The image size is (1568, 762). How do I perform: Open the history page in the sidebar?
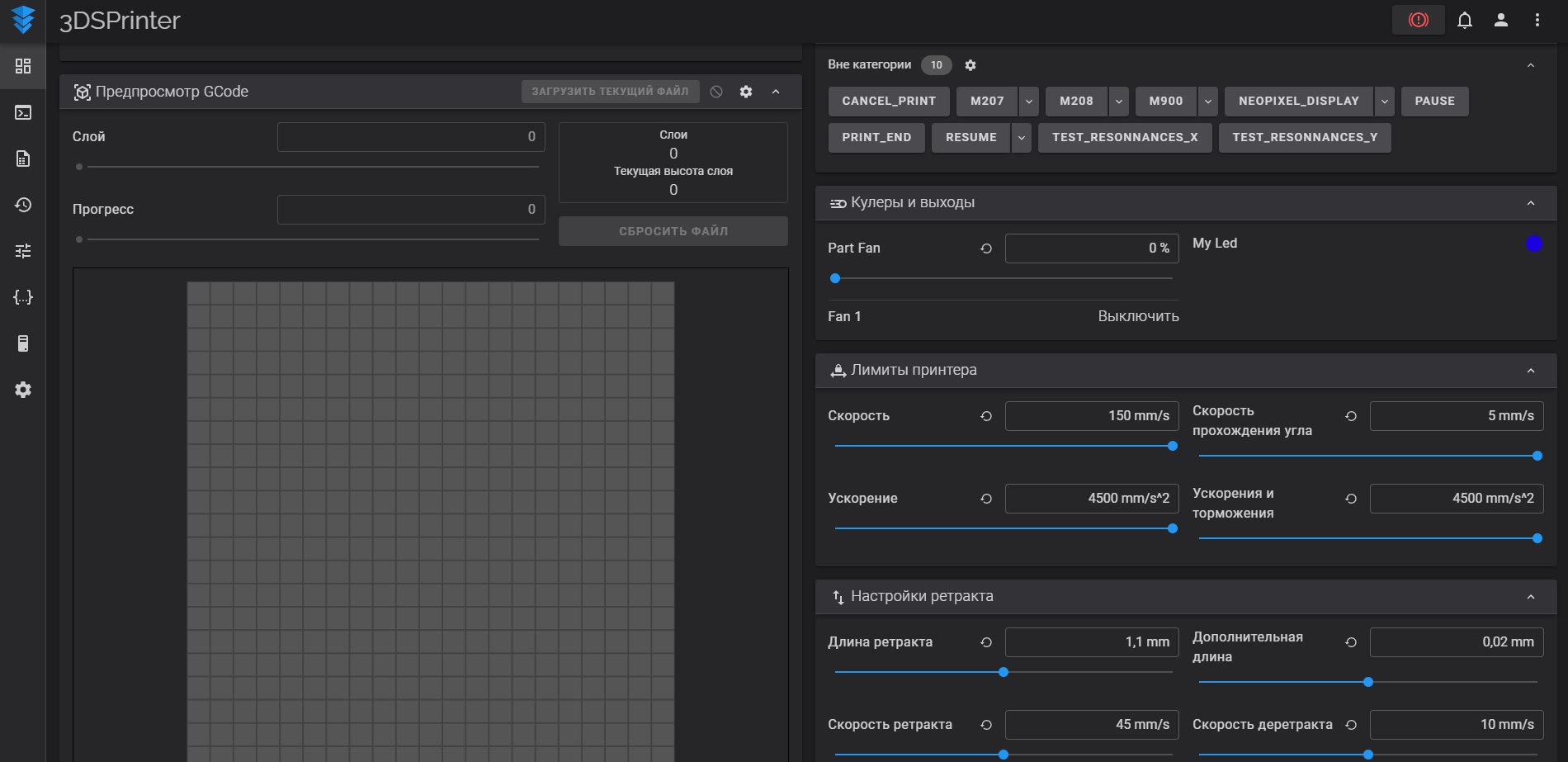click(x=23, y=205)
